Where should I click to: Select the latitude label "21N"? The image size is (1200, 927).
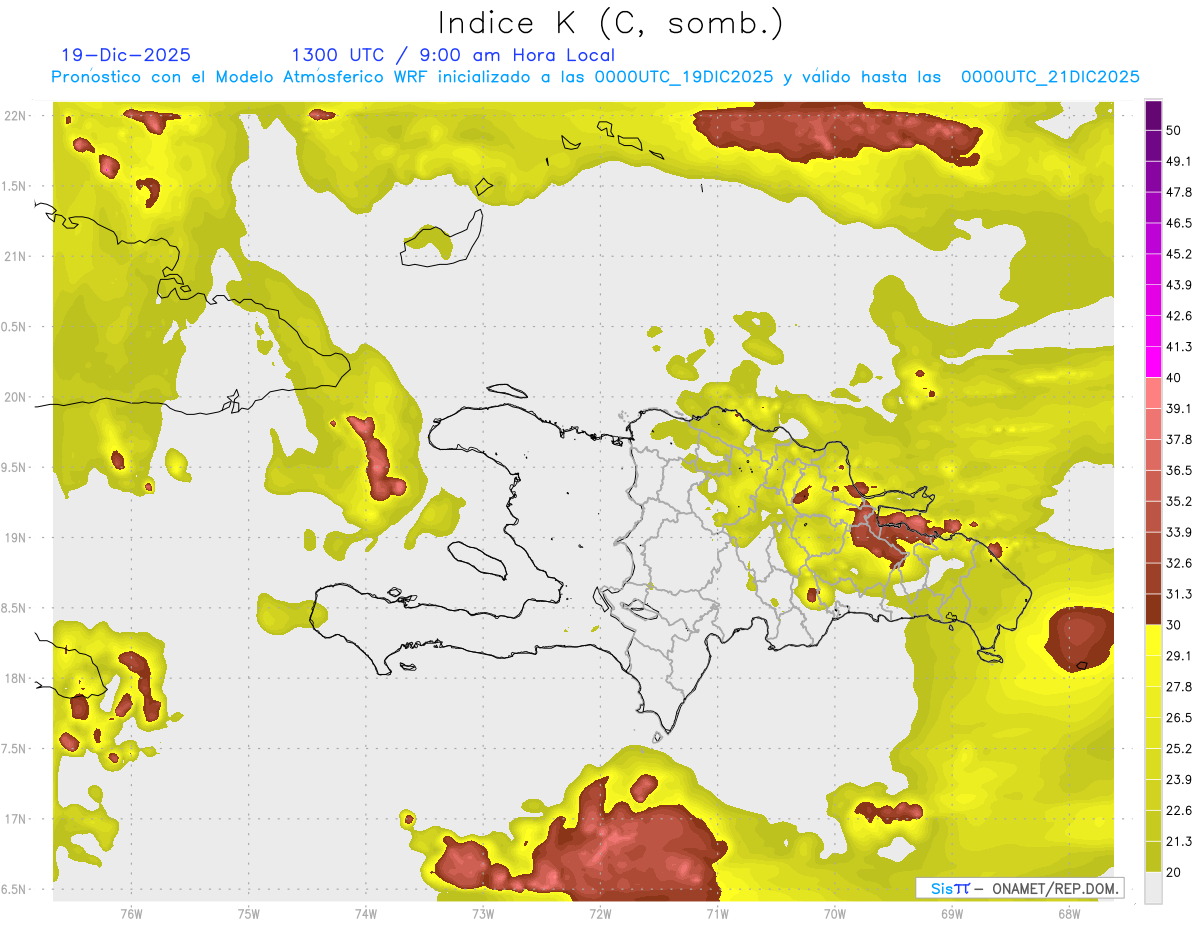click(x=17, y=256)
